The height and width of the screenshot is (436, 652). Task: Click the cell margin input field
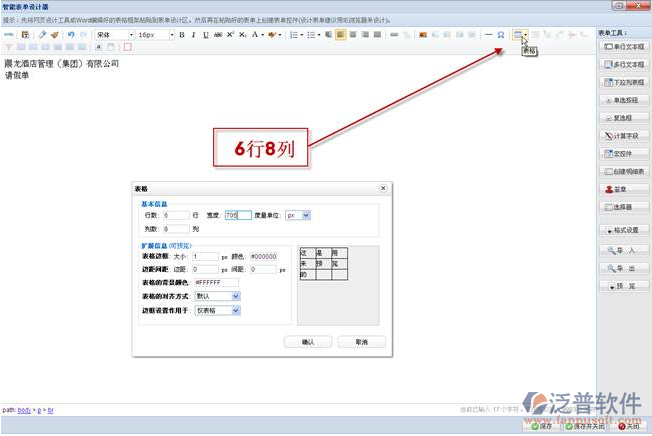(x=205, y=270)
